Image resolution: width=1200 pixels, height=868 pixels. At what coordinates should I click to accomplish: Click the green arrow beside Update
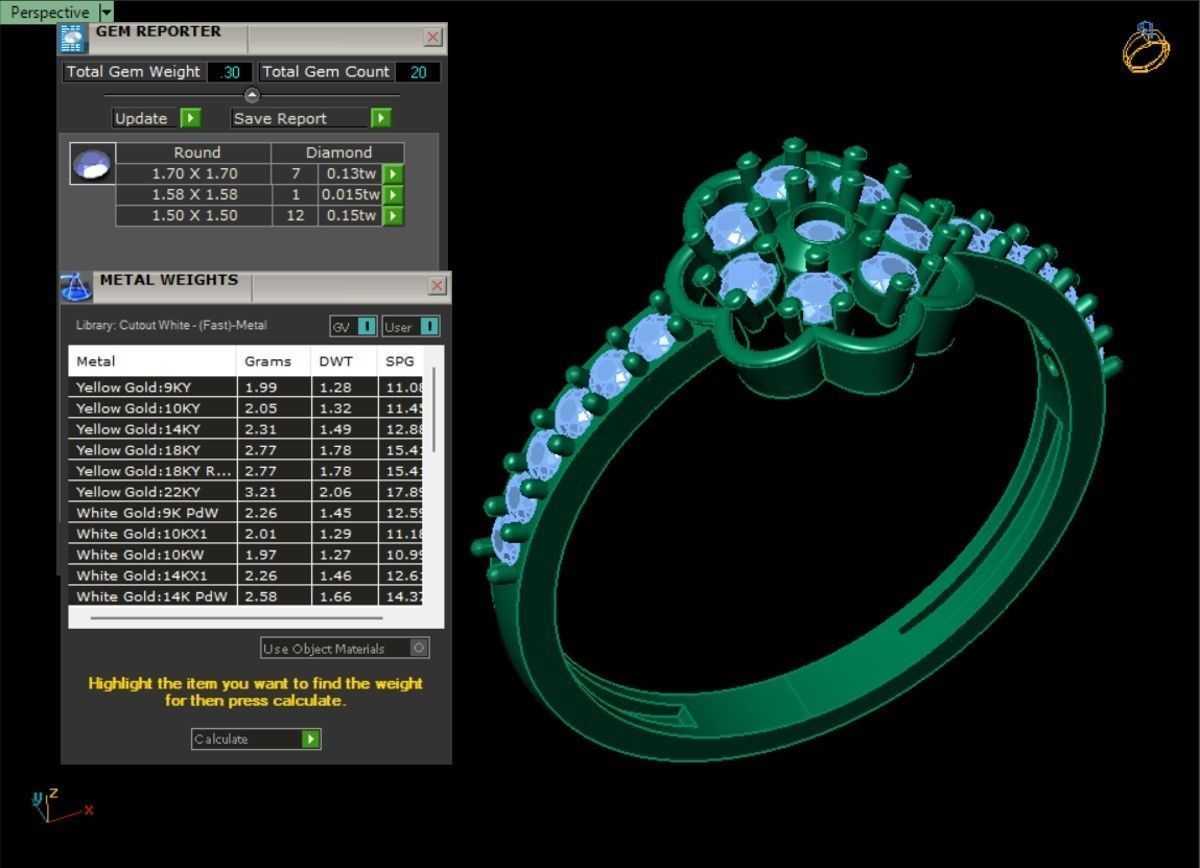[190, 118]
